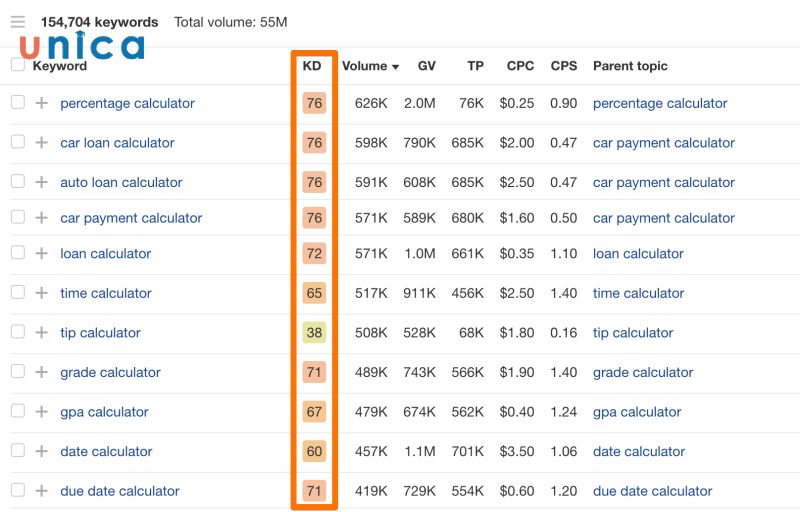The width and height of the screenshot is (800, 512).
Task: Click the Unica logo
Action: click(82, 46)
